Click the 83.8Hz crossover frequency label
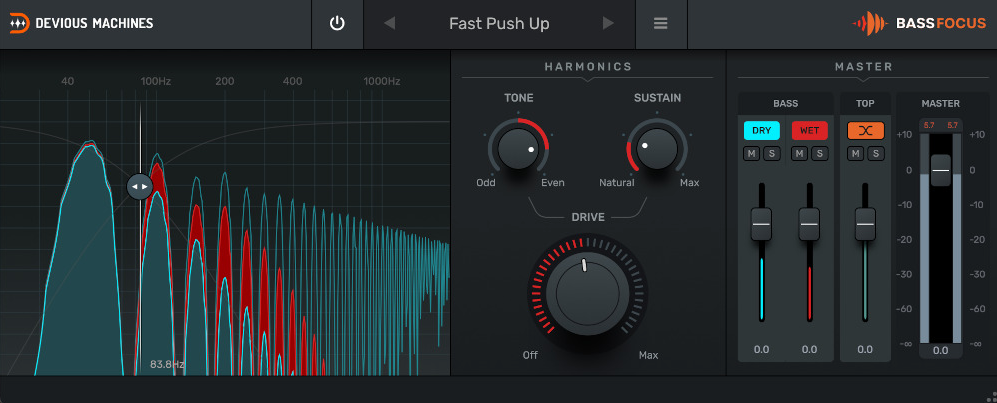The height and width of the screenshot is (403, 997). [x=167, y=364]
